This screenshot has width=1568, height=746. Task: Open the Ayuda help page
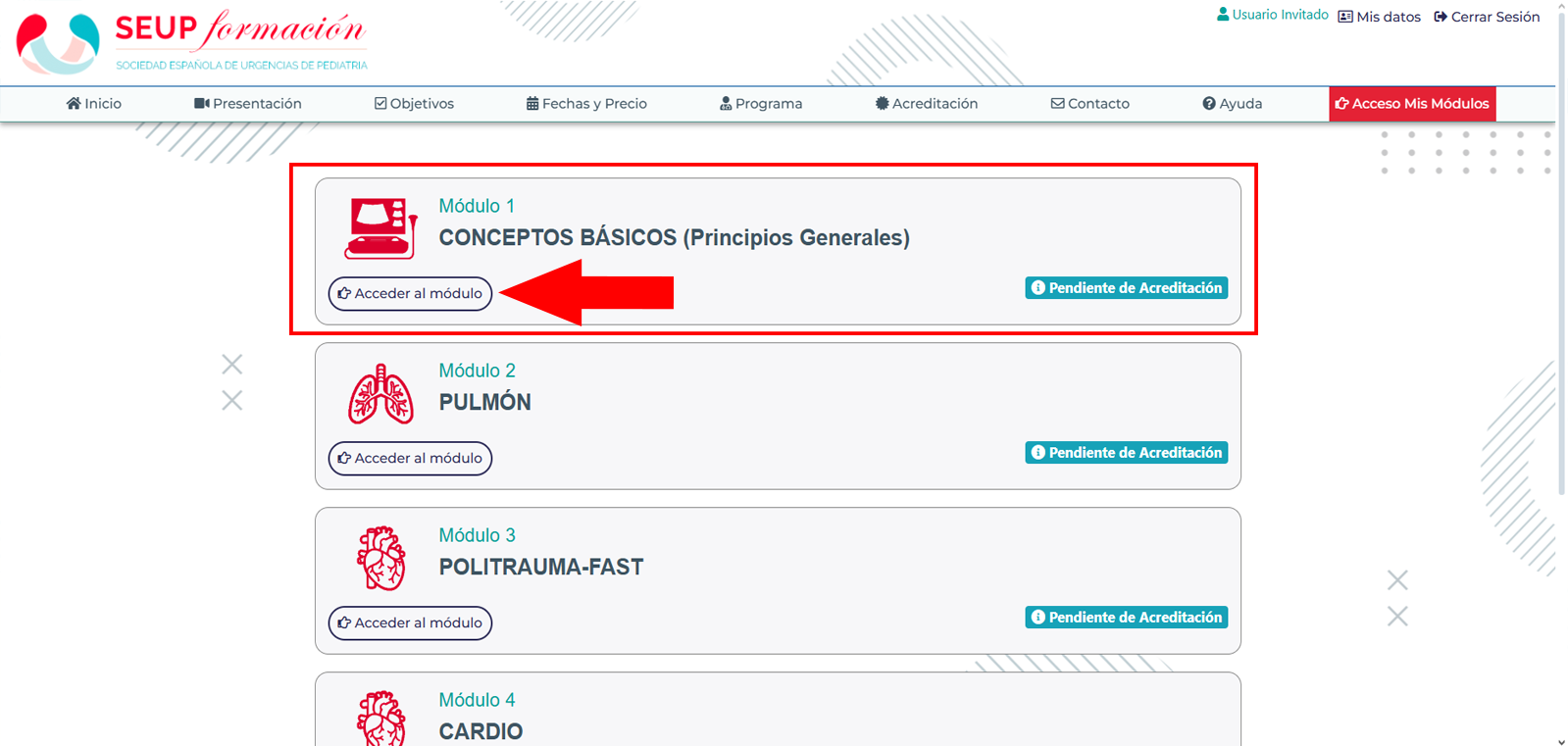[x=1233, y=104]
